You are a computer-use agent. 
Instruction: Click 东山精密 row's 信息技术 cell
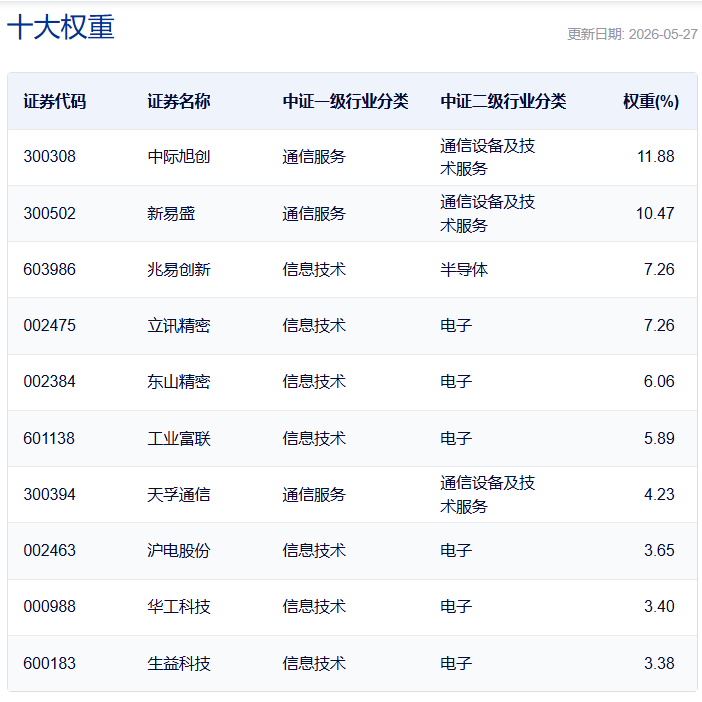(x=314, y=381)
